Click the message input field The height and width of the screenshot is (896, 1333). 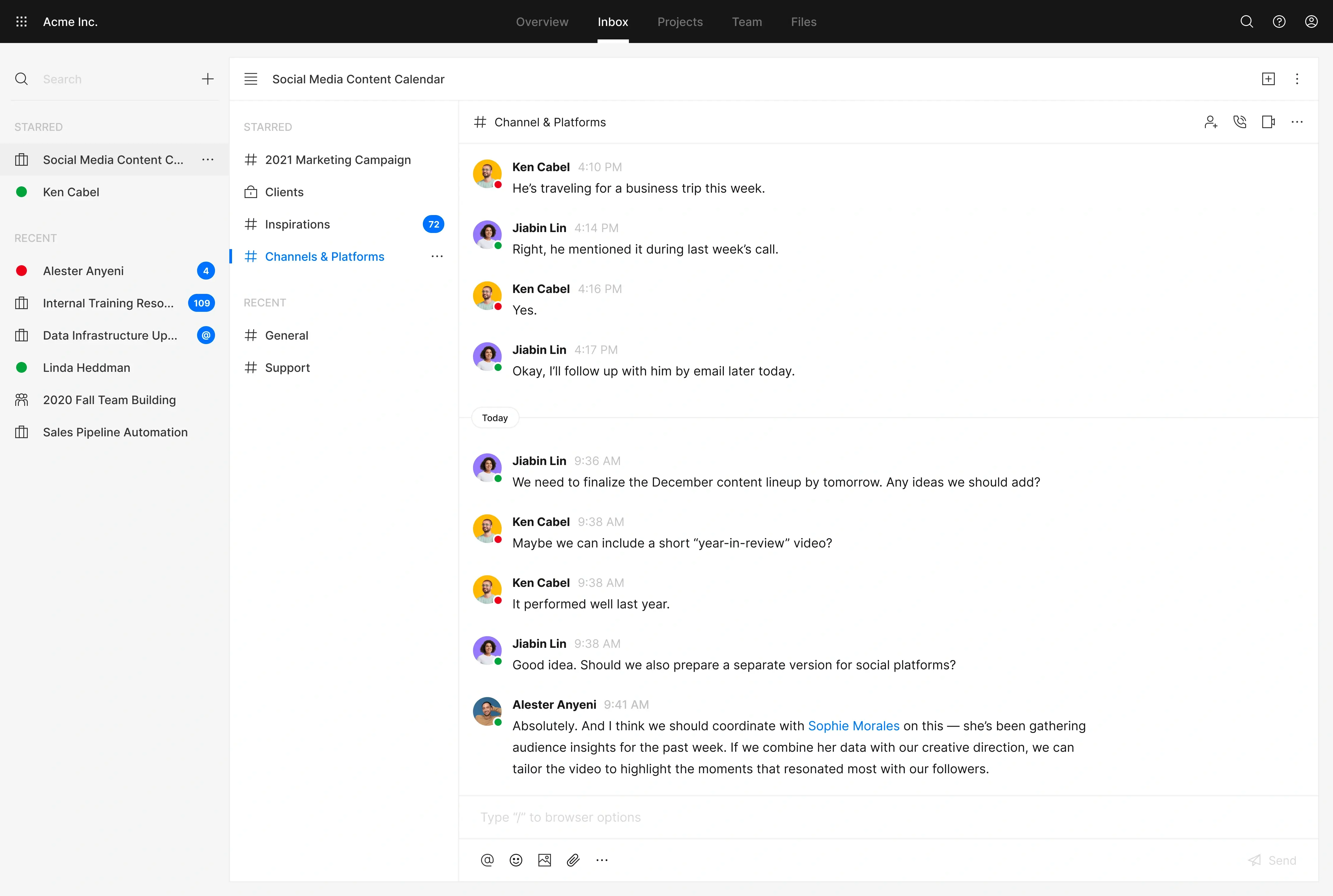tap(857, 817)
